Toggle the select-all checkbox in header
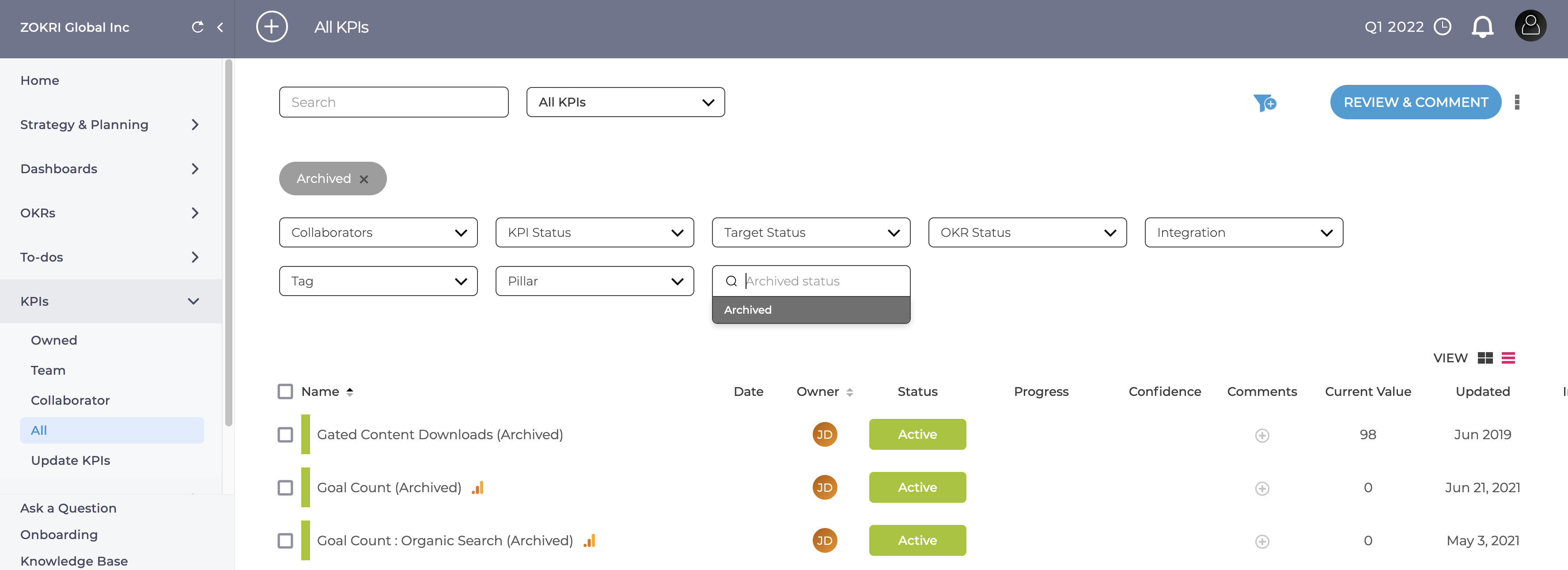 point(285,391)
